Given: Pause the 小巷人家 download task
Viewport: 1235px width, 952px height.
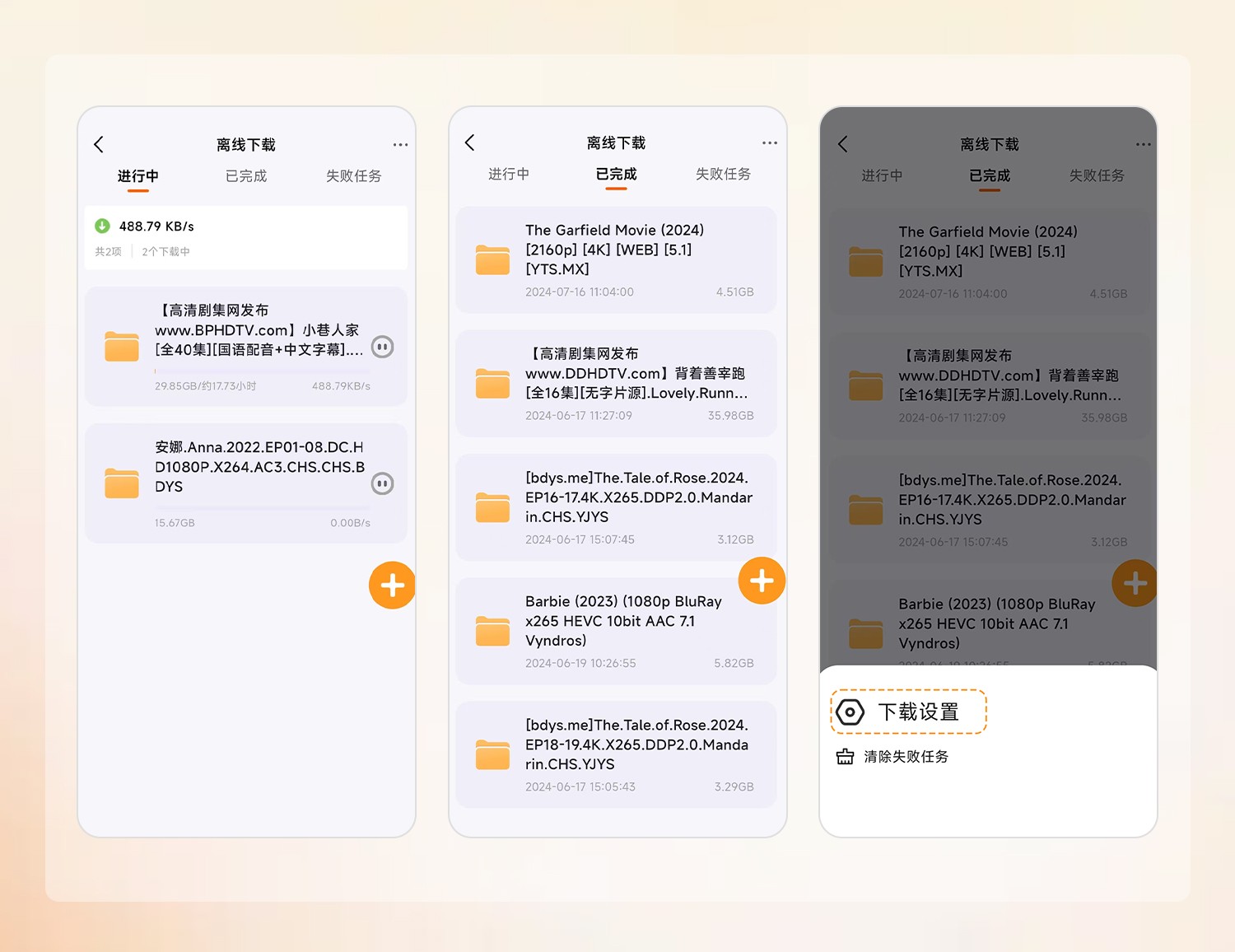Looking at the screenshot, I should (382, 347).
